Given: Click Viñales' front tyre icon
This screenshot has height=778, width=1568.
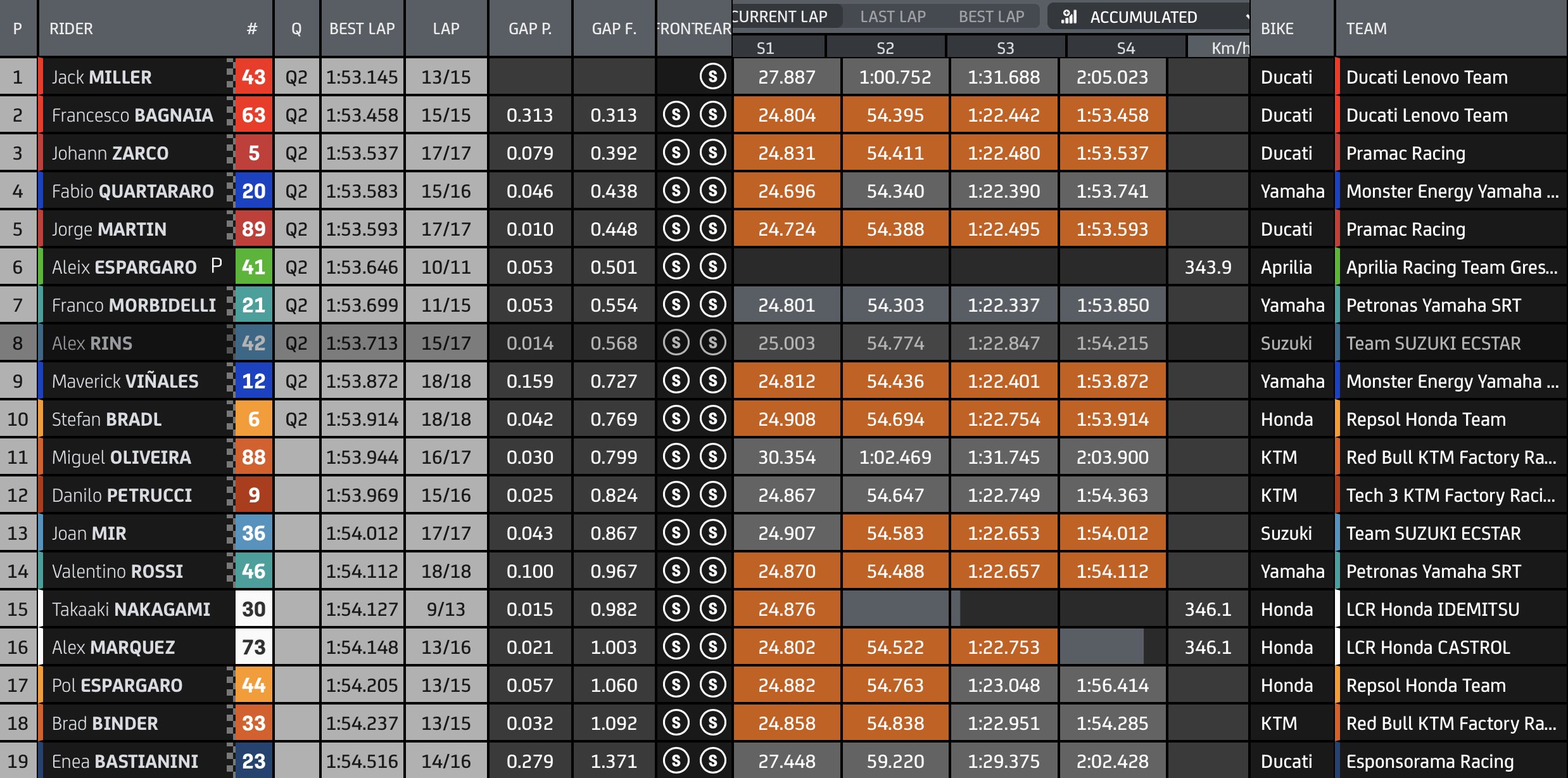Looking at the screenshot, I should [676, 381].
